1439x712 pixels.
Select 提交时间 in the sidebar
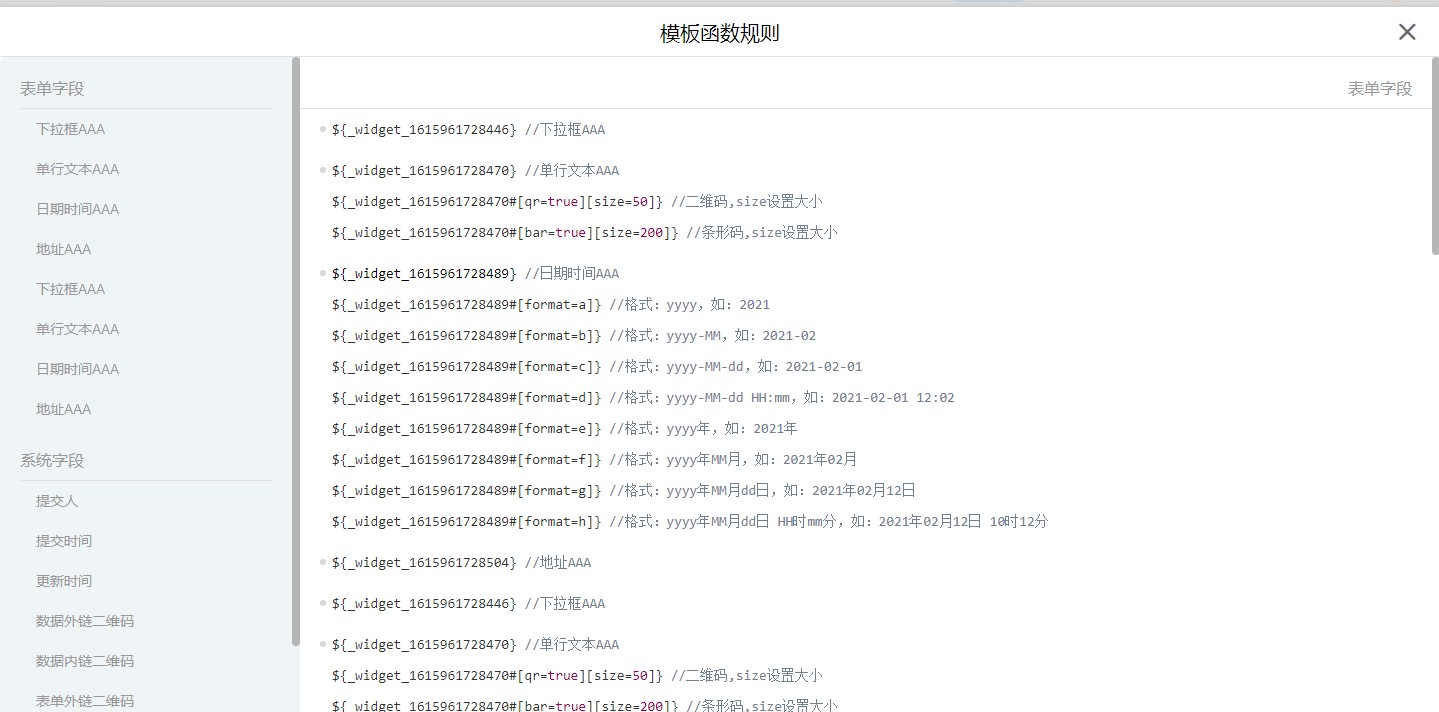point(64,541)
